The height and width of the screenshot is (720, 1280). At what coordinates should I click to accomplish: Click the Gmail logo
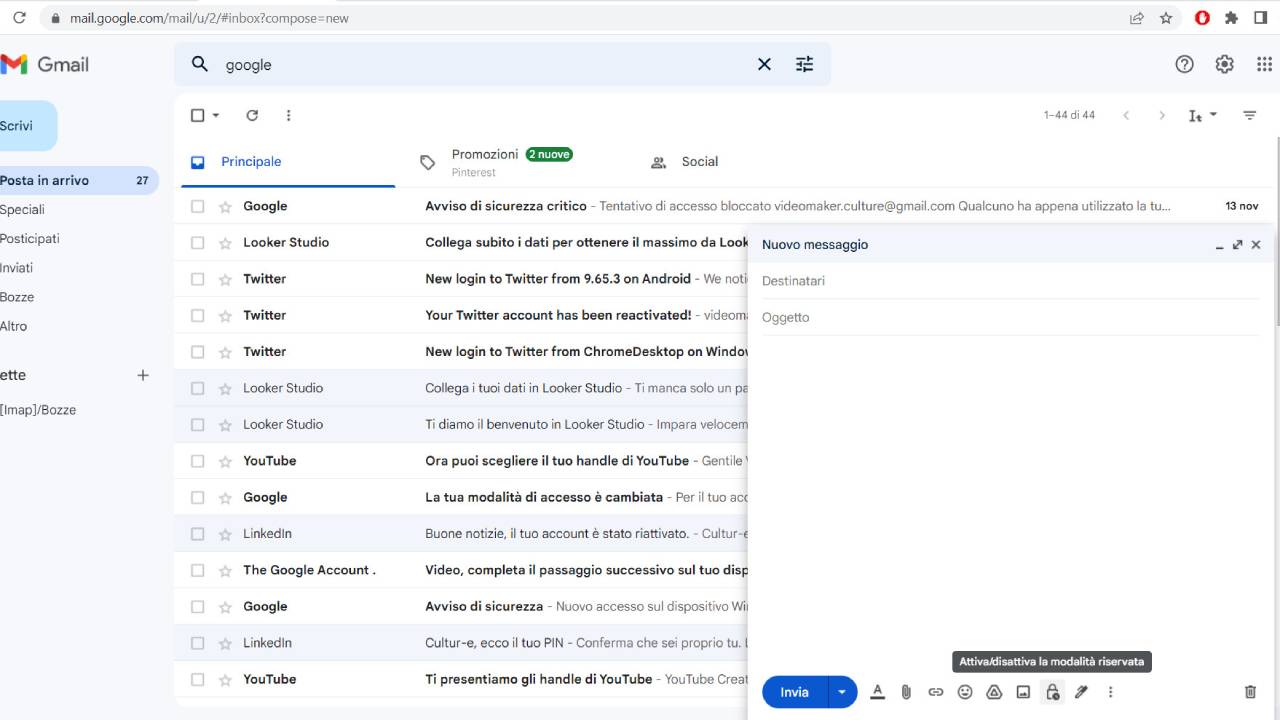point(45,65)
